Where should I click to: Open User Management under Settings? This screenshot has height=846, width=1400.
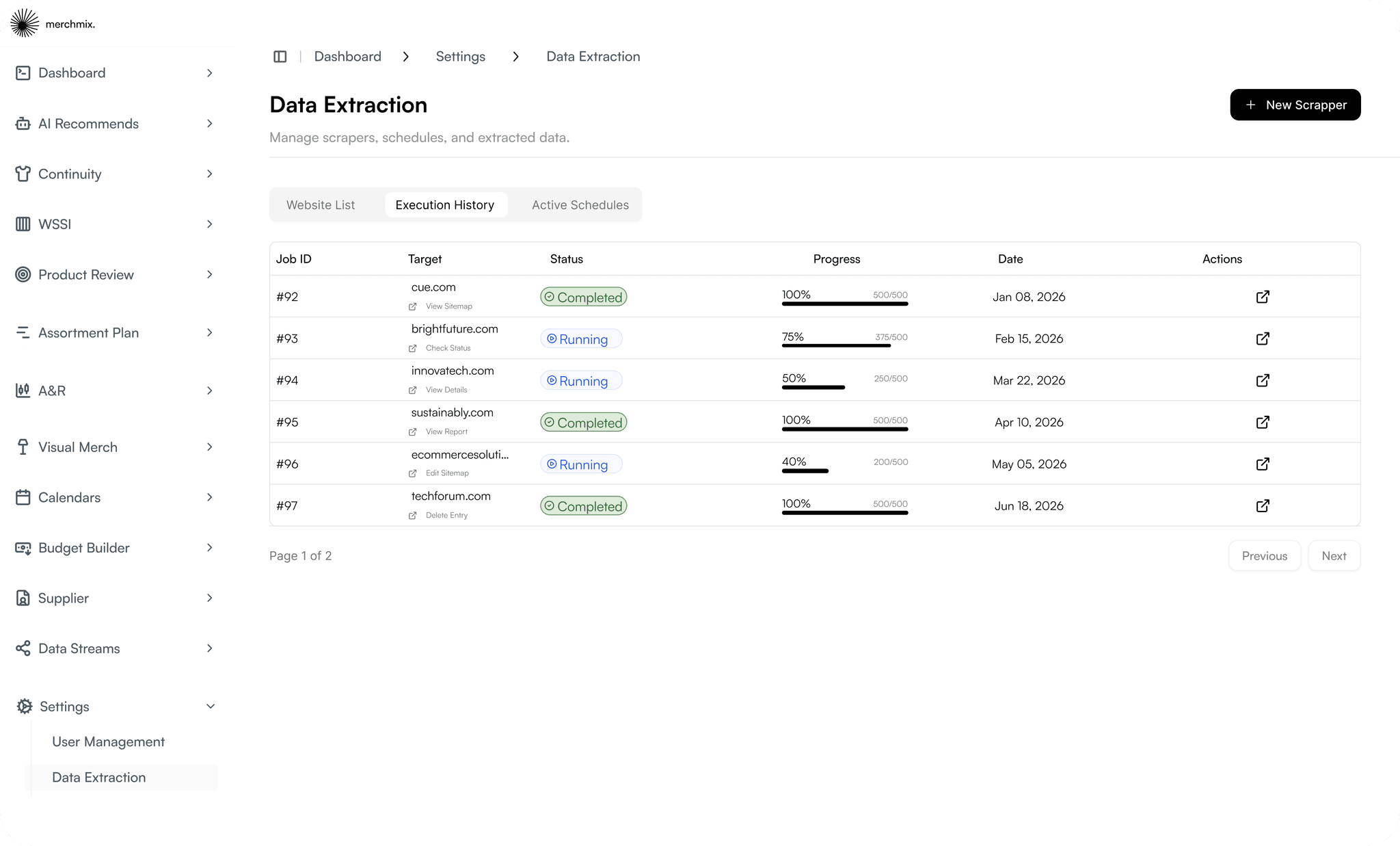click(x=108, y=742)
